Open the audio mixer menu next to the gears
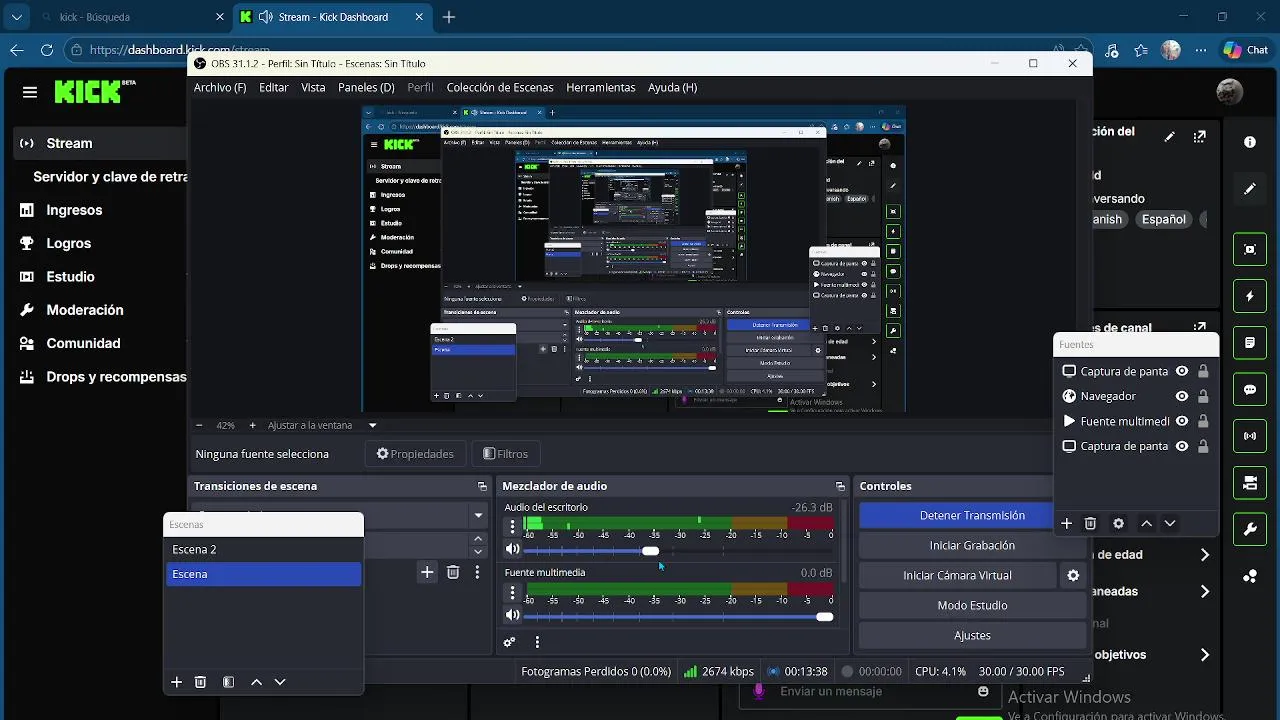Image resolution: width=1280 pixels, height=720 pixels. pos(537,642)
